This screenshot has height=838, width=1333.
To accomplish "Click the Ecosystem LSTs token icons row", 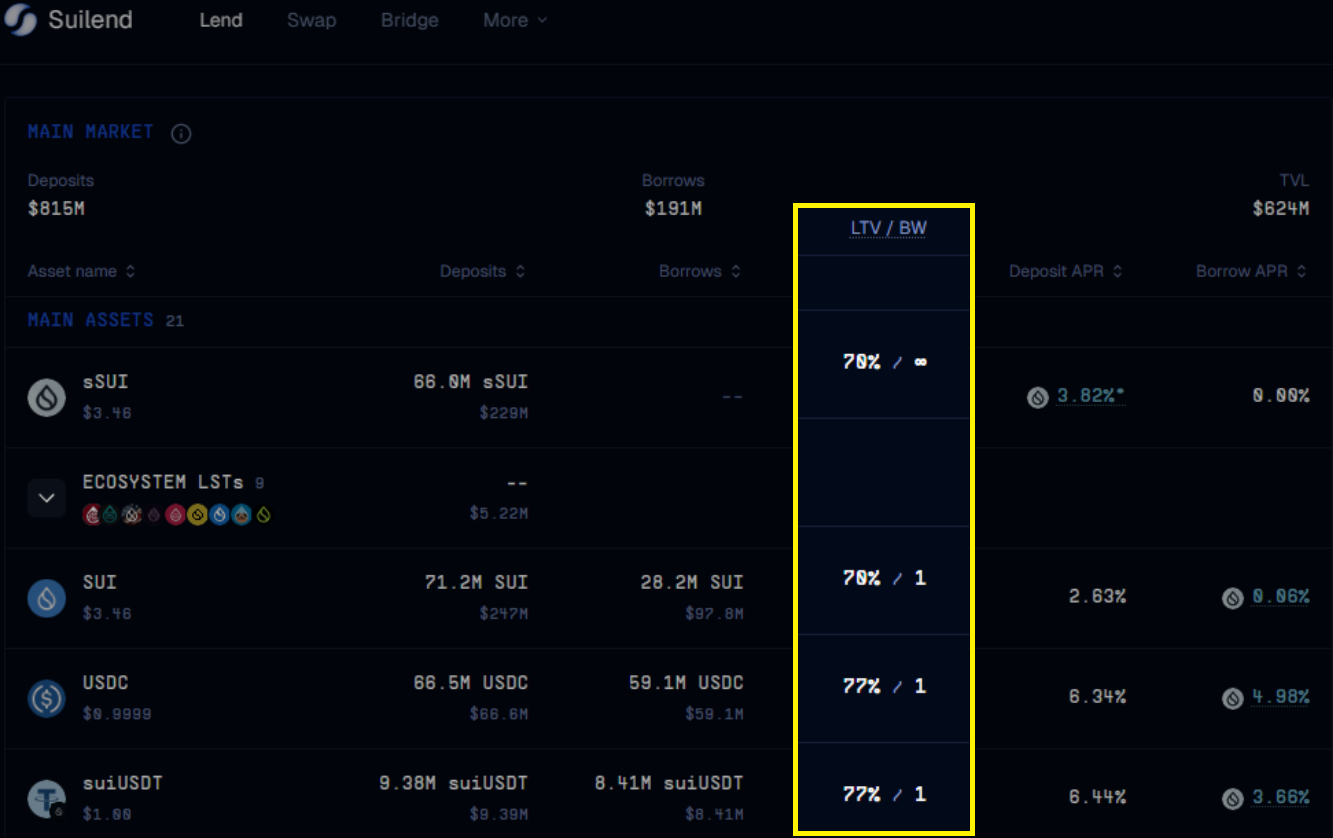I will tap(177, 515).
